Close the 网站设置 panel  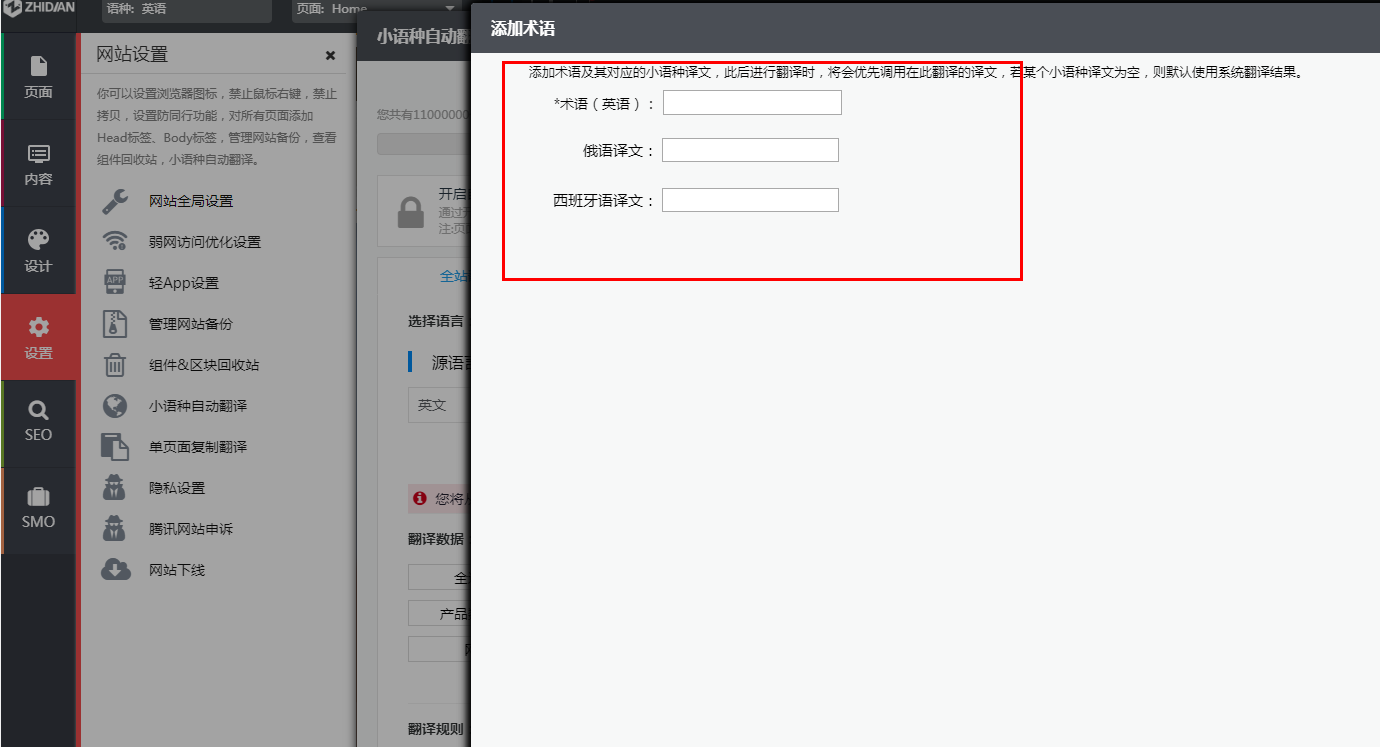coord(330,55)
